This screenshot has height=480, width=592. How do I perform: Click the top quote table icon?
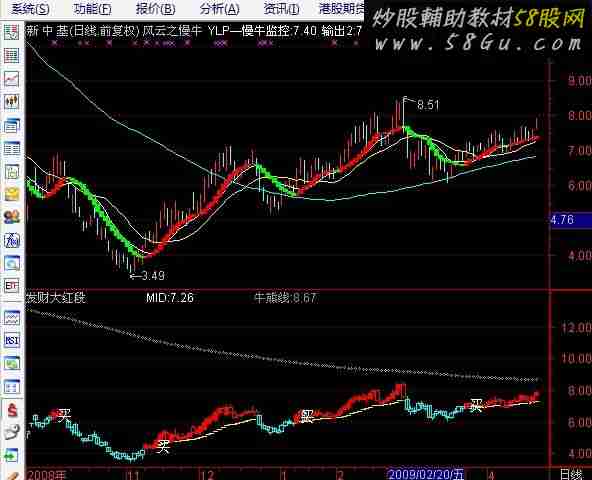tap(12, 32)
